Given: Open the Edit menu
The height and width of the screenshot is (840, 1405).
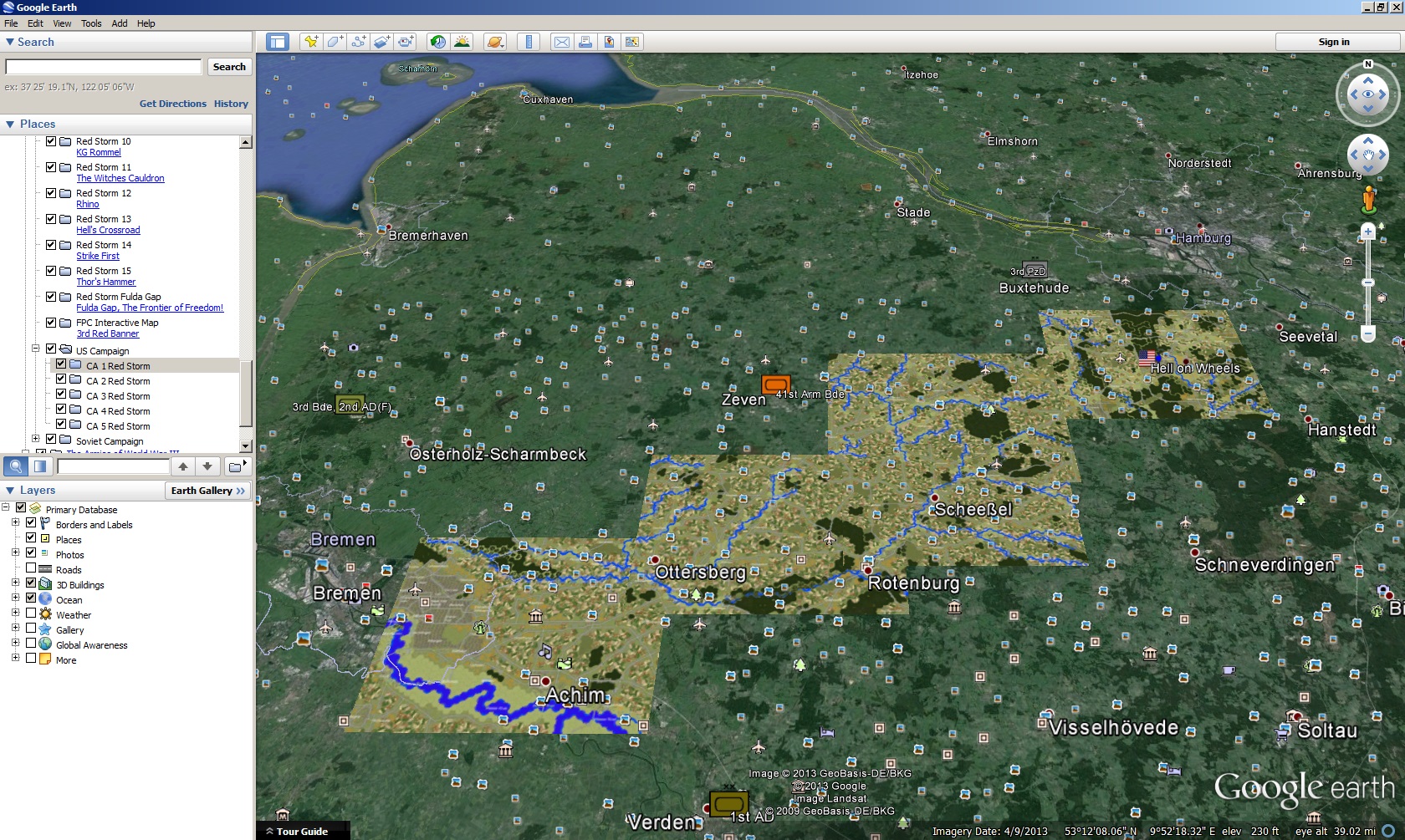Looking at the screenshot, I should click(x=35, y=23).
